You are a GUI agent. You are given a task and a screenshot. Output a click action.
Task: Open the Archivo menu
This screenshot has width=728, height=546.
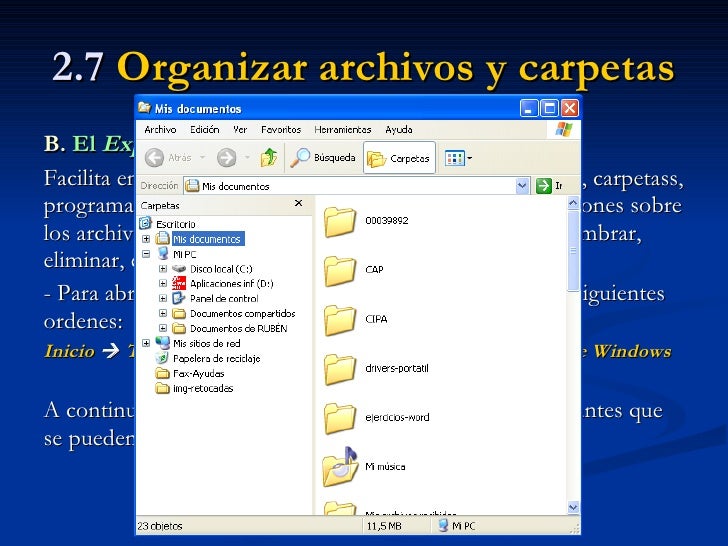click(160, 130)
